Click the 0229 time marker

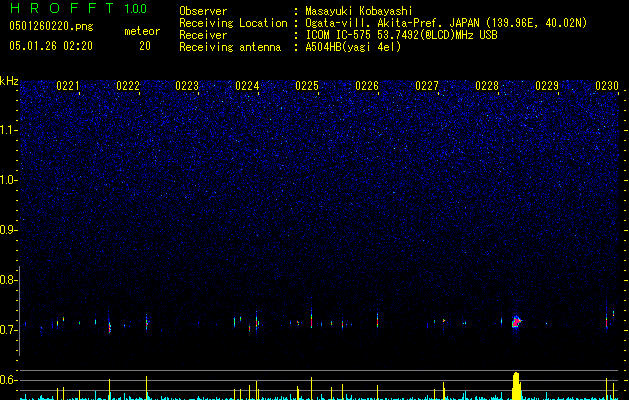[547, 86]
